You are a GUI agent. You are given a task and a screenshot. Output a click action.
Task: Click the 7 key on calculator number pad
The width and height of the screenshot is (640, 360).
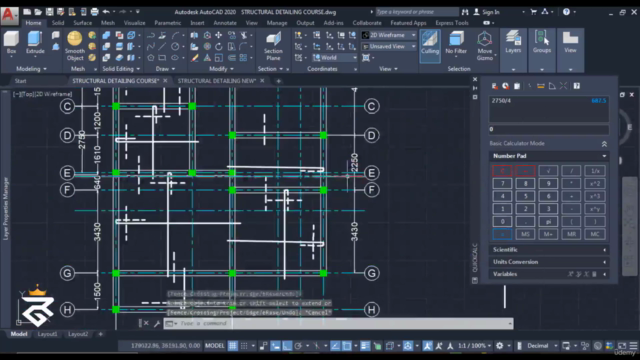502,184
